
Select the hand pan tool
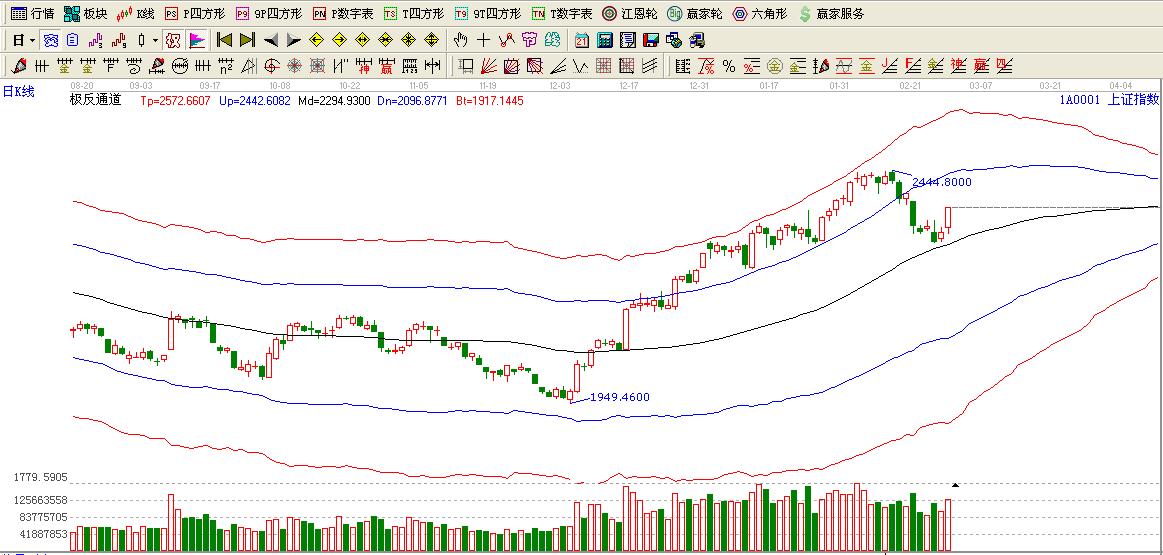point(460,40)
